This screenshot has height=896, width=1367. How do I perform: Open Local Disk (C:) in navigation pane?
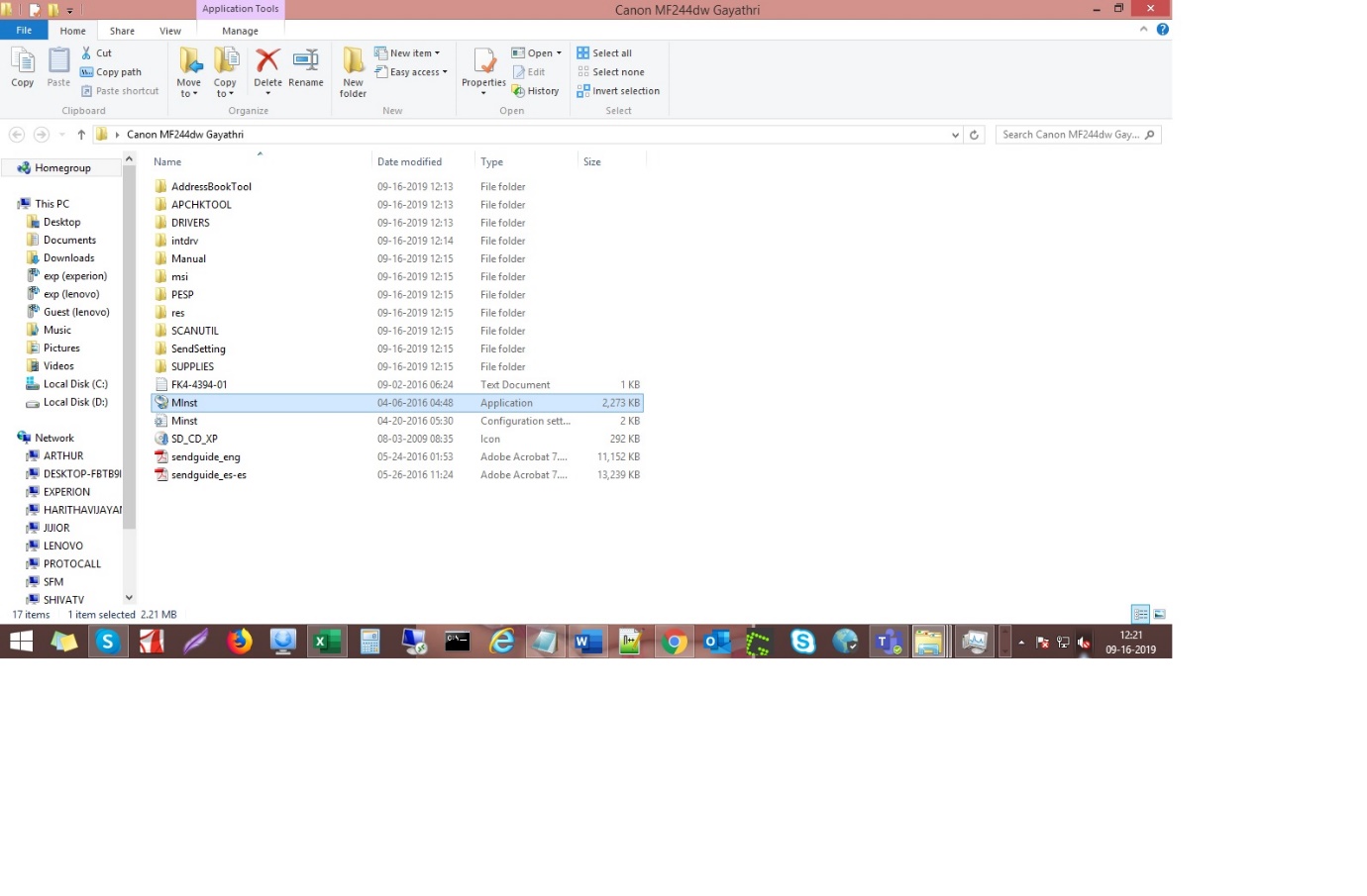(75, 384)
